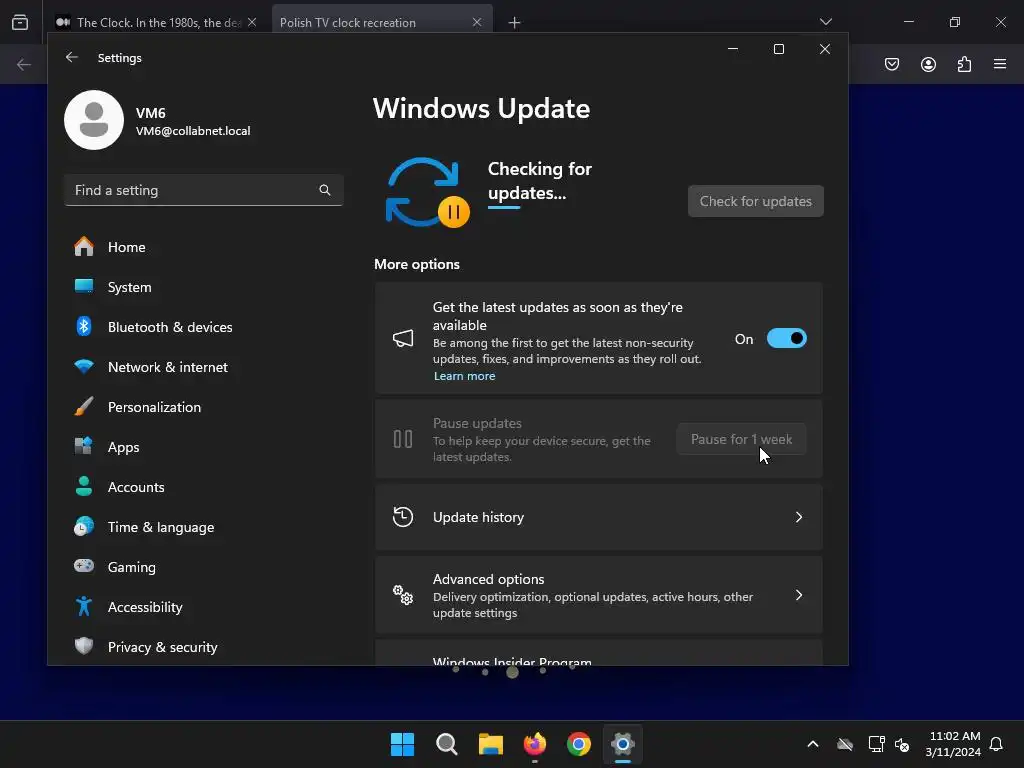
Task: Open Google Chrome from the taskbar
Action: point(579,744)
